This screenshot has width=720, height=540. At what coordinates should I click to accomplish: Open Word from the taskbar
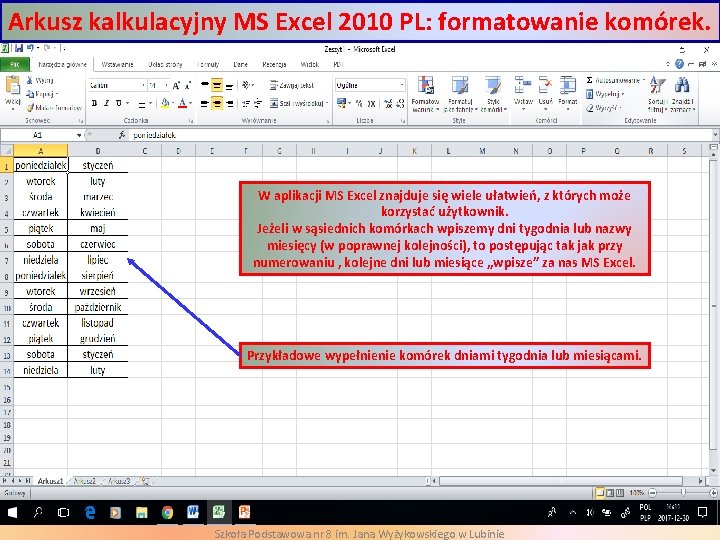(x=193, y=512)
